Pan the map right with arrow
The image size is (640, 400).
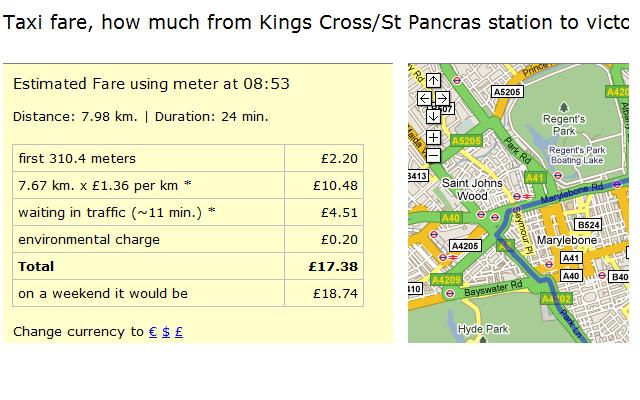click(442, 98)
